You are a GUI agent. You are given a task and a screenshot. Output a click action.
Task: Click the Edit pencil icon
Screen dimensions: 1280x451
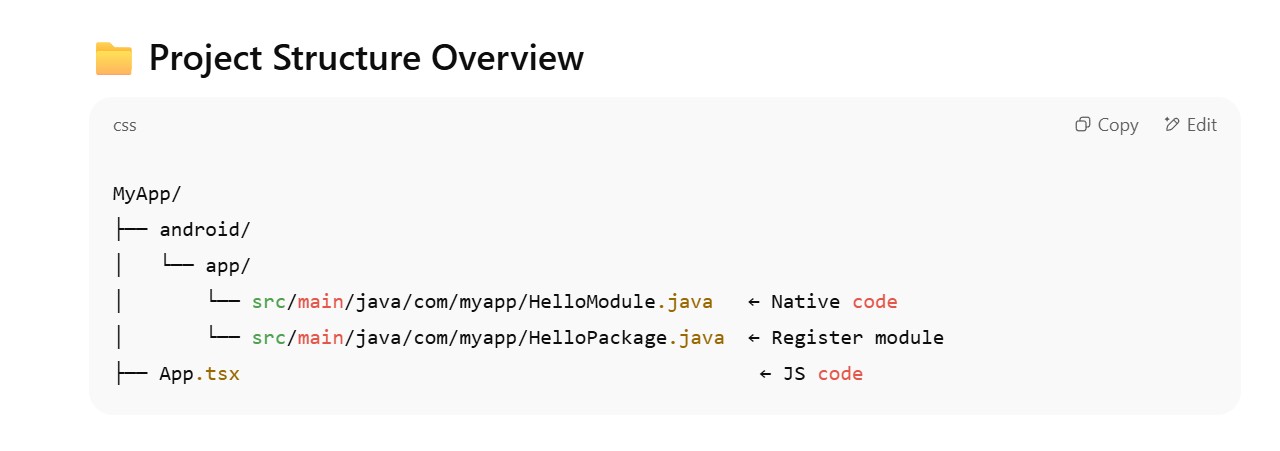[x=1172, y=125]
